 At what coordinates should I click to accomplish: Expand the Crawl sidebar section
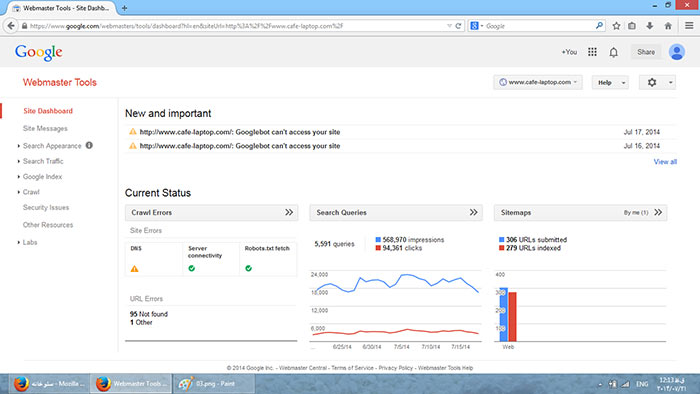[31, 192]
